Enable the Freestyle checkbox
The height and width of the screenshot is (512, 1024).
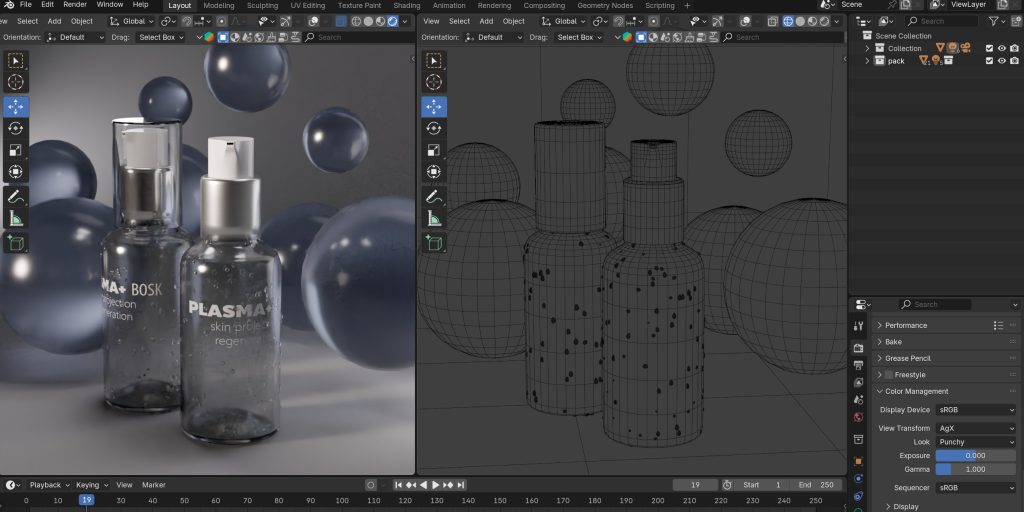coord(888,375)
